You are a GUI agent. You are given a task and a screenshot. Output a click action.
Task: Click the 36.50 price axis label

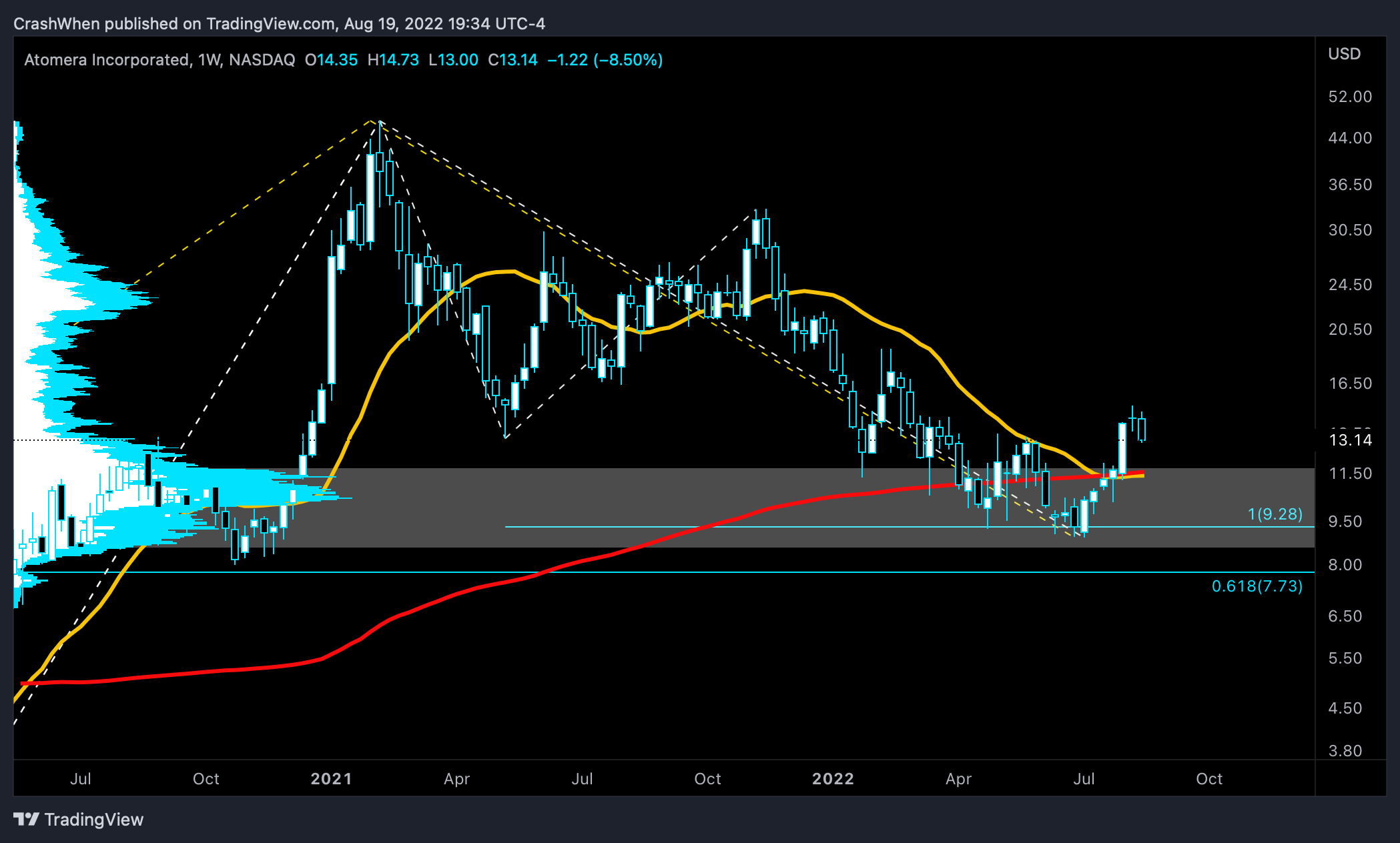pos(1350,185)
